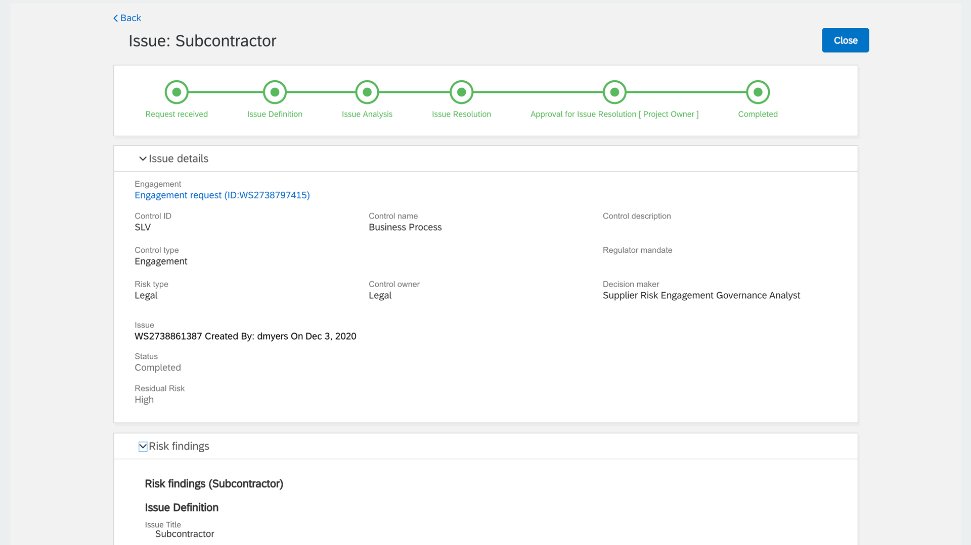
Task: Open the Engagement request WS2738797415 link
Action: tap(222, 195)
